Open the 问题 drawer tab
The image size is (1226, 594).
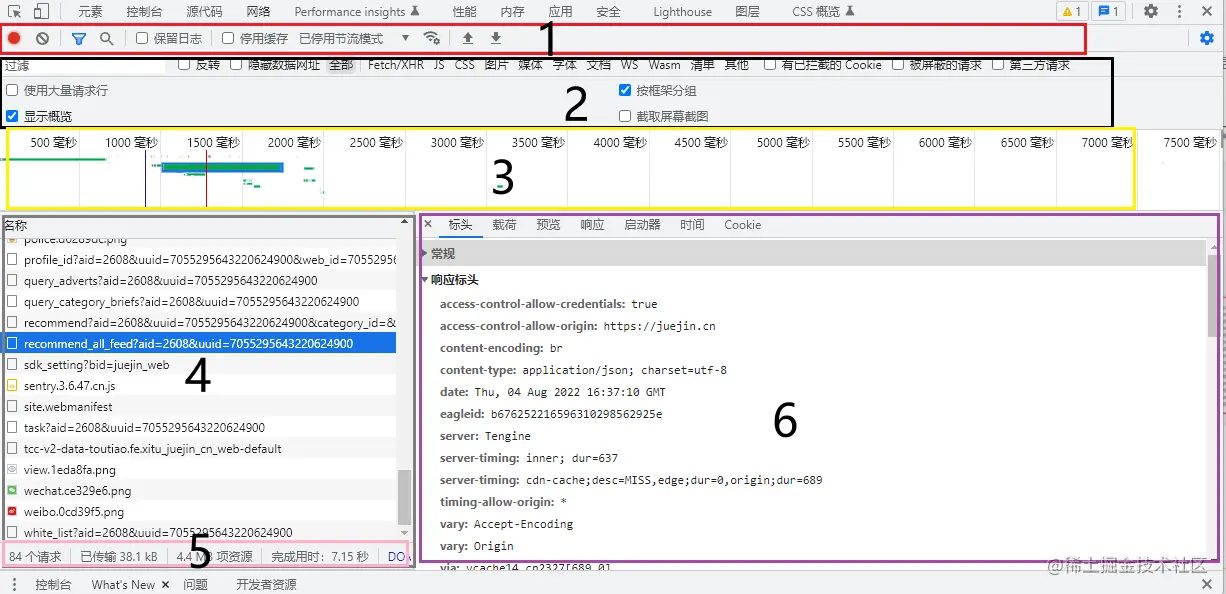[x=195, y=584]
